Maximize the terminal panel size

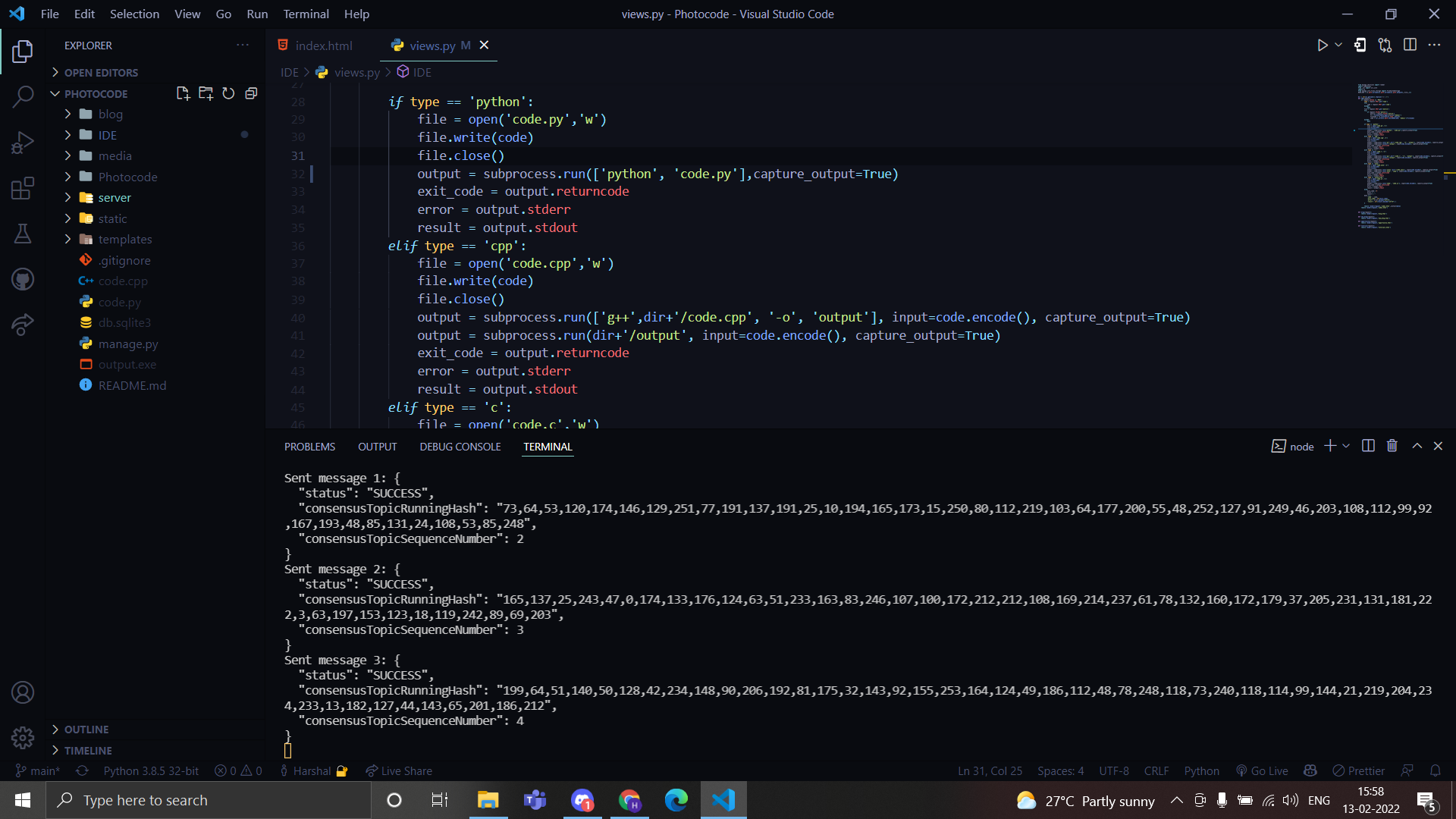(x=1417, y=446)
